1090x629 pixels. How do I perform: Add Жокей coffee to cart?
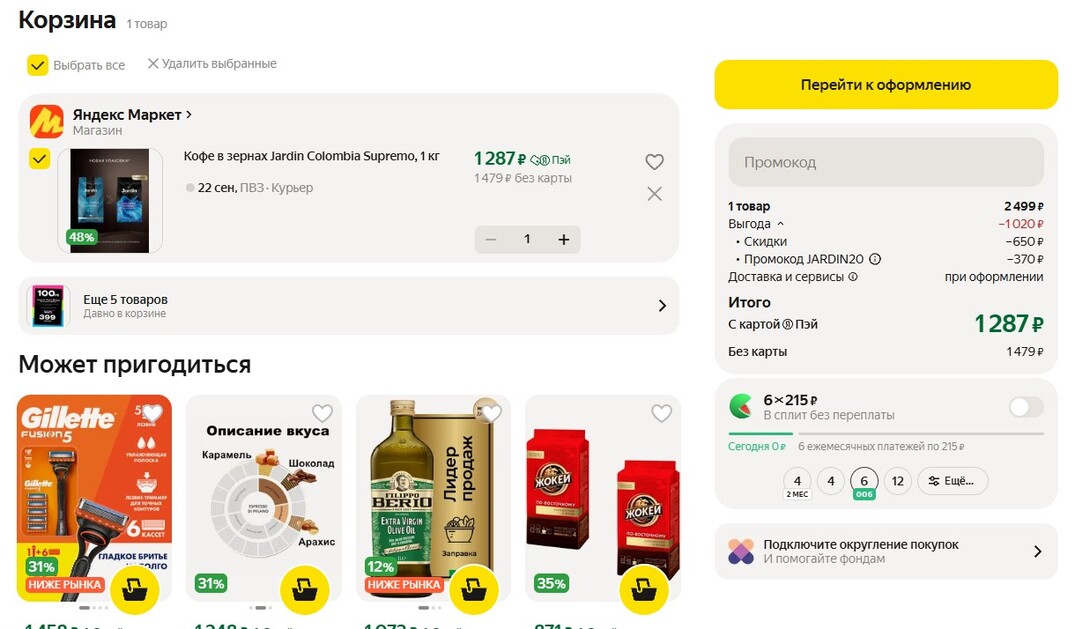pos(643,590)
